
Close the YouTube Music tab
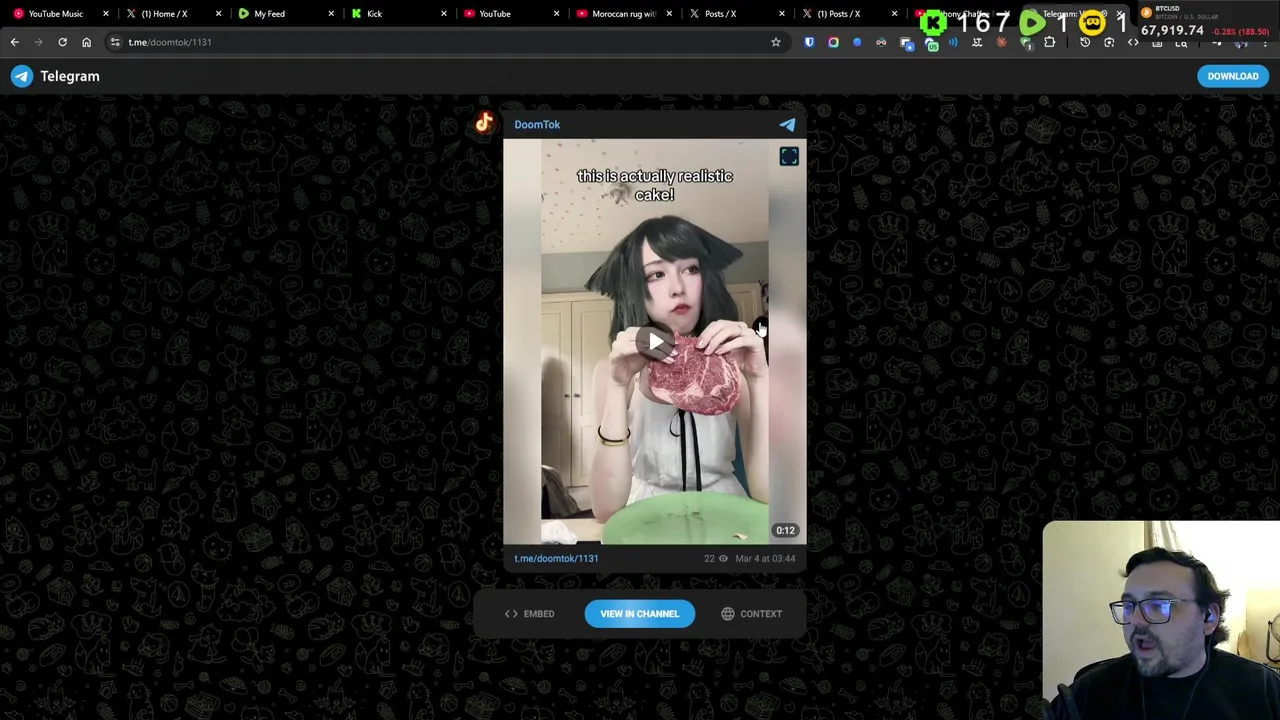tap(105, 14)
